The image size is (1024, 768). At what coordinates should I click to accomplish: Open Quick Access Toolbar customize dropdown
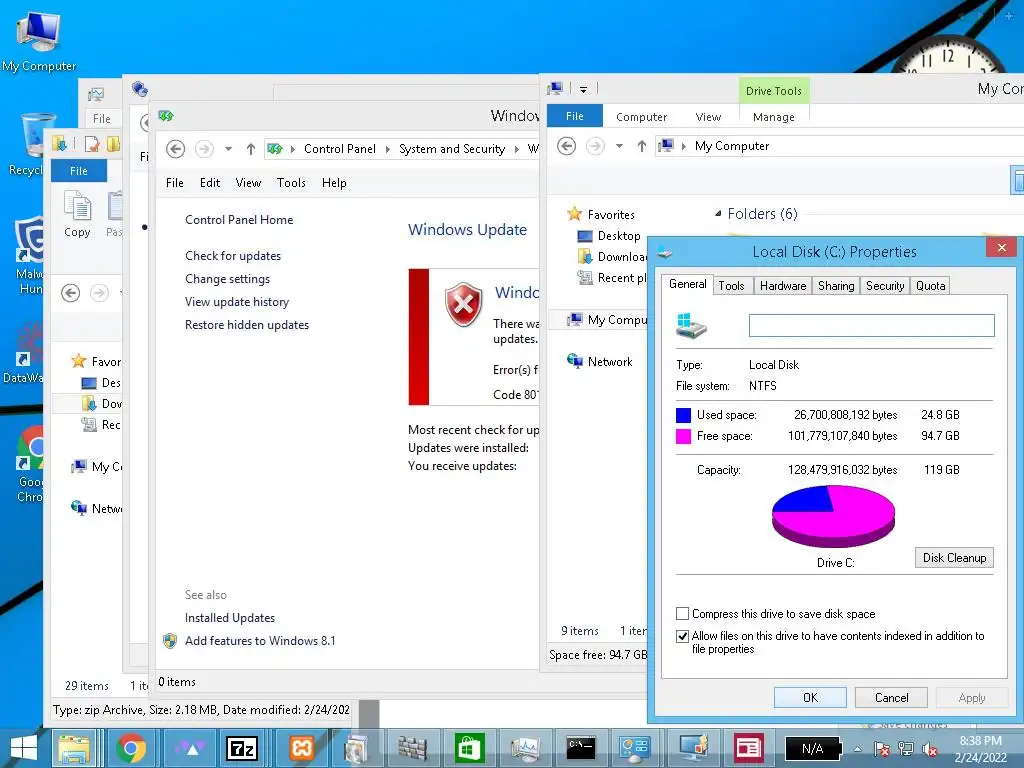[583, 89]
